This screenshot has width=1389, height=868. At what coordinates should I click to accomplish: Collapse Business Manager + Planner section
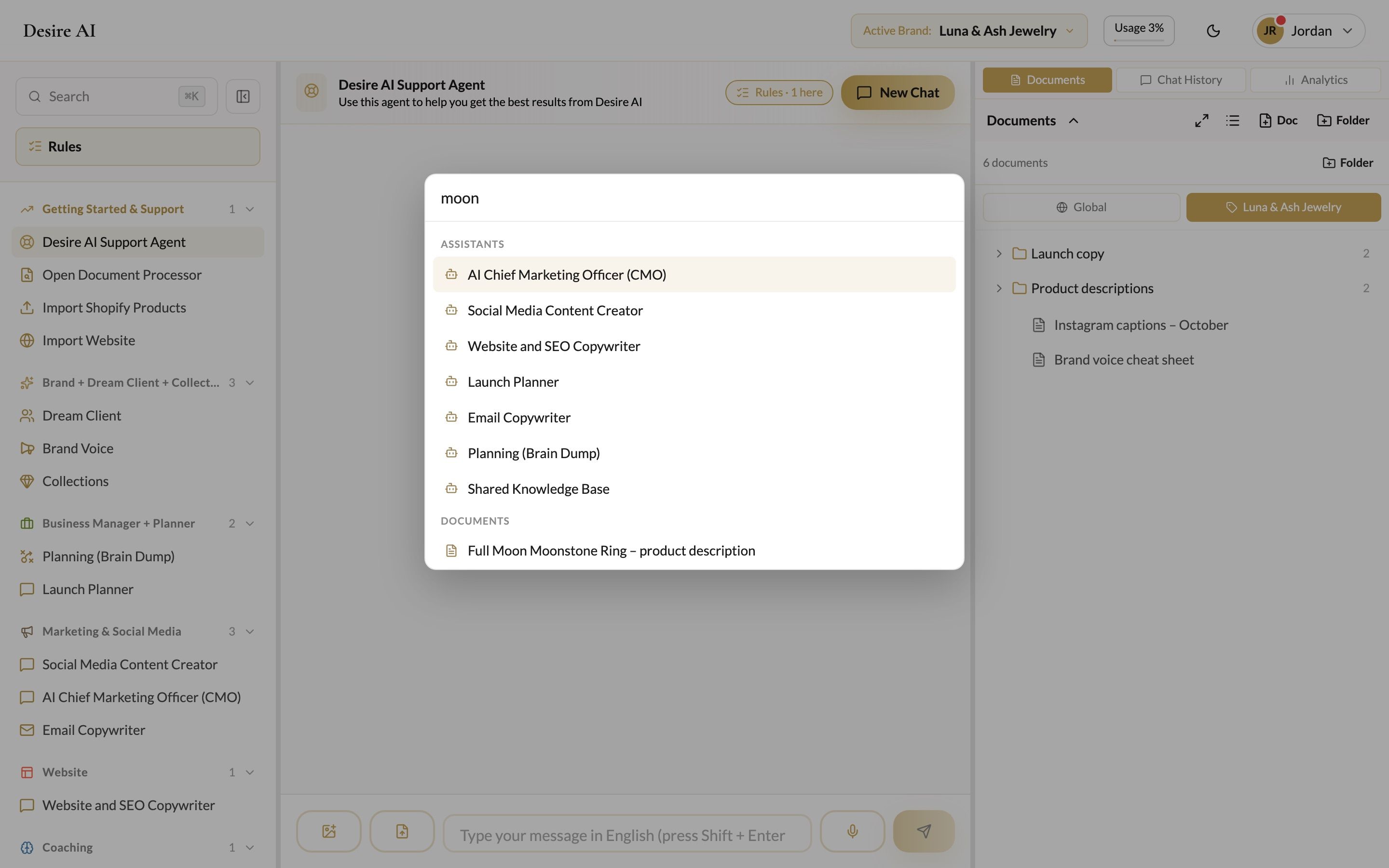(x=250, y=524)
